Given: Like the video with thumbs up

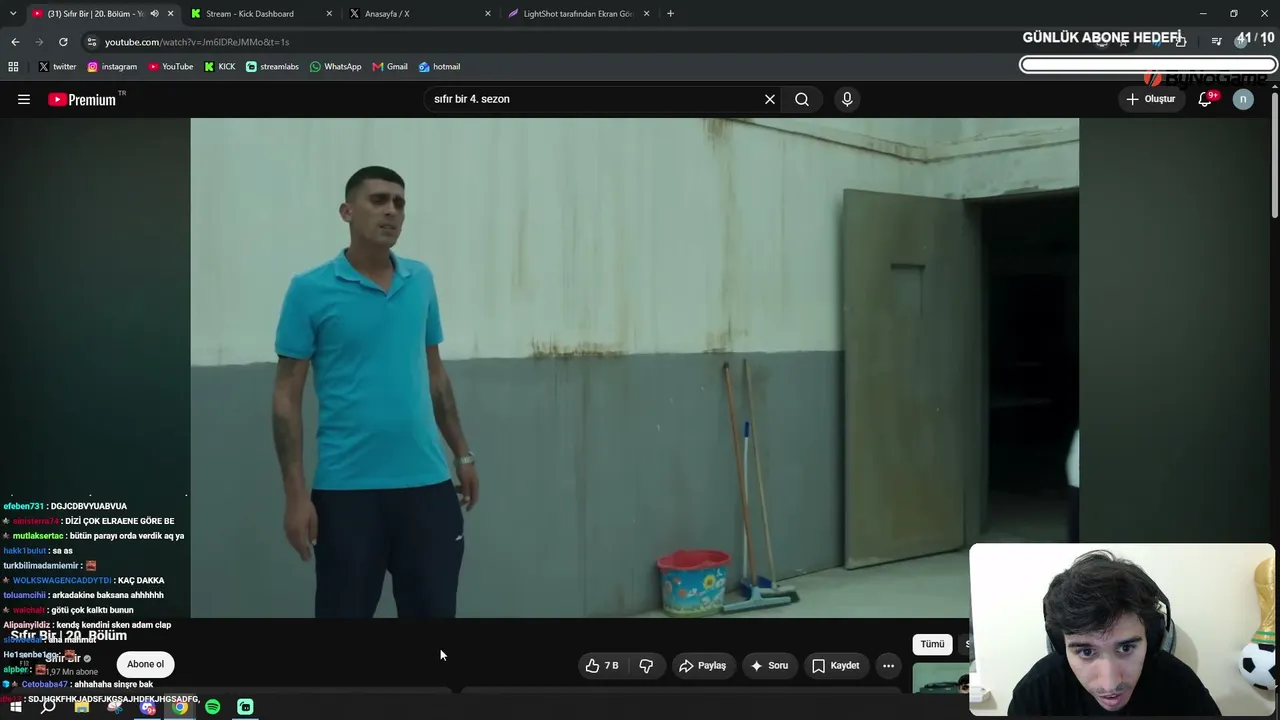Looking at the screenshot, I should [601, 665].
